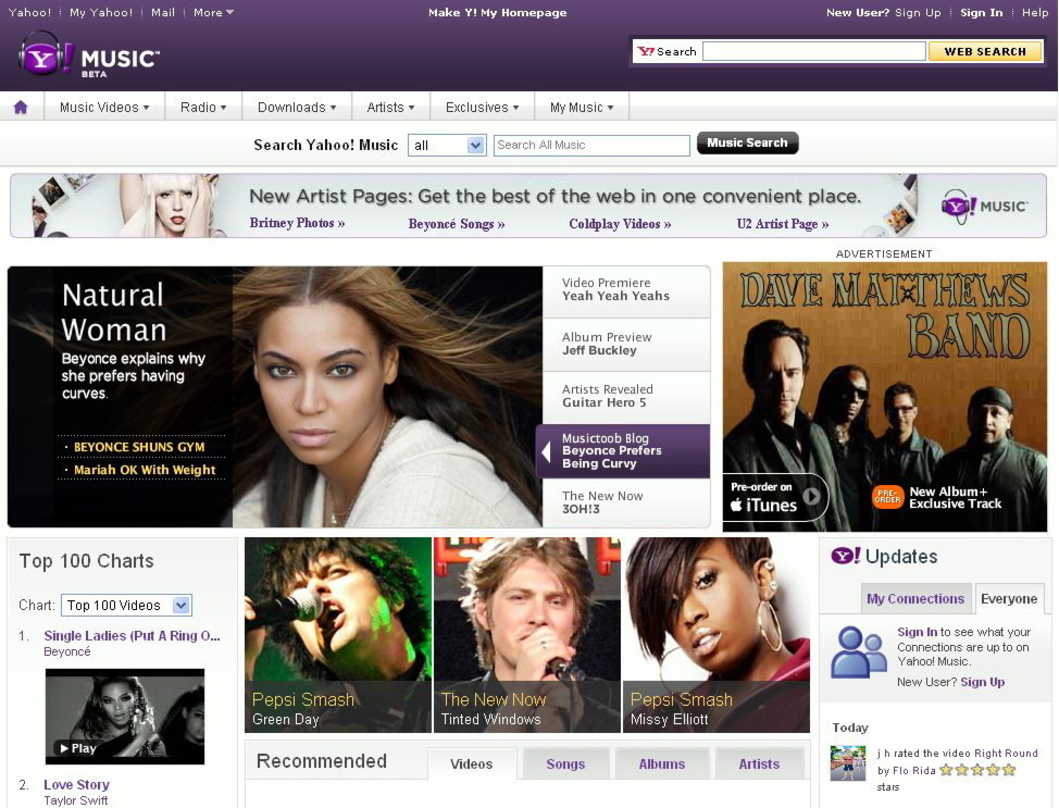The image size is (1059, 808).
Task: Switch to the Everyone tab
Action: 1008,599
